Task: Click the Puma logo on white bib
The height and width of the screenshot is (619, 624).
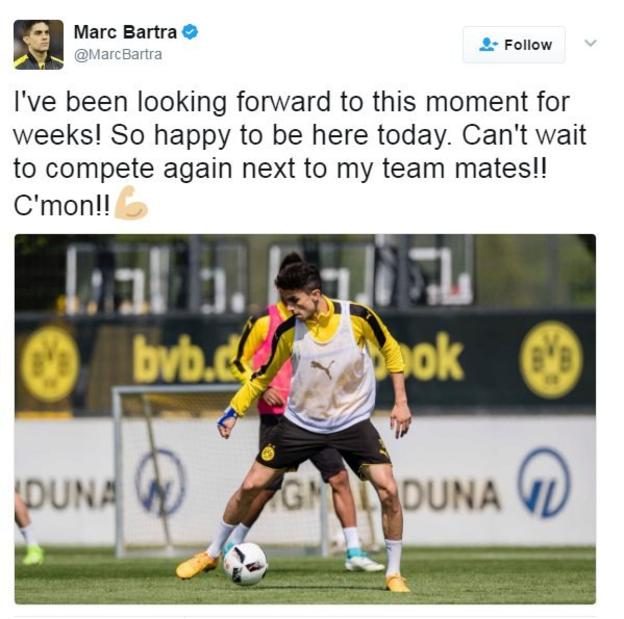Action: pos(322,368)
